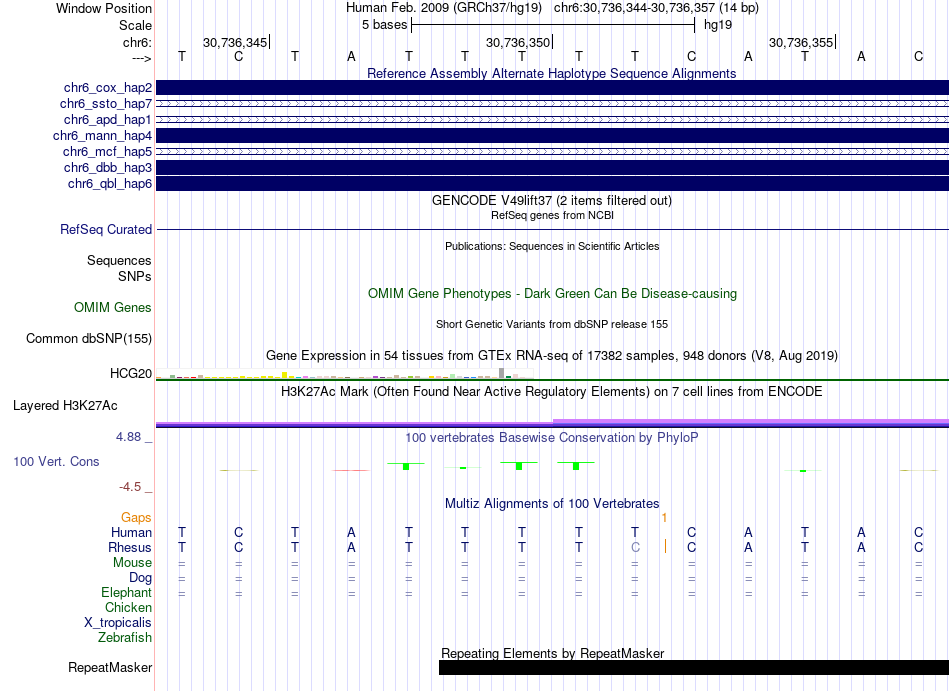Click the chr6_apd_hap1 arrowed gap line
This screenshot has width=950, height=691.
(552, 120)
